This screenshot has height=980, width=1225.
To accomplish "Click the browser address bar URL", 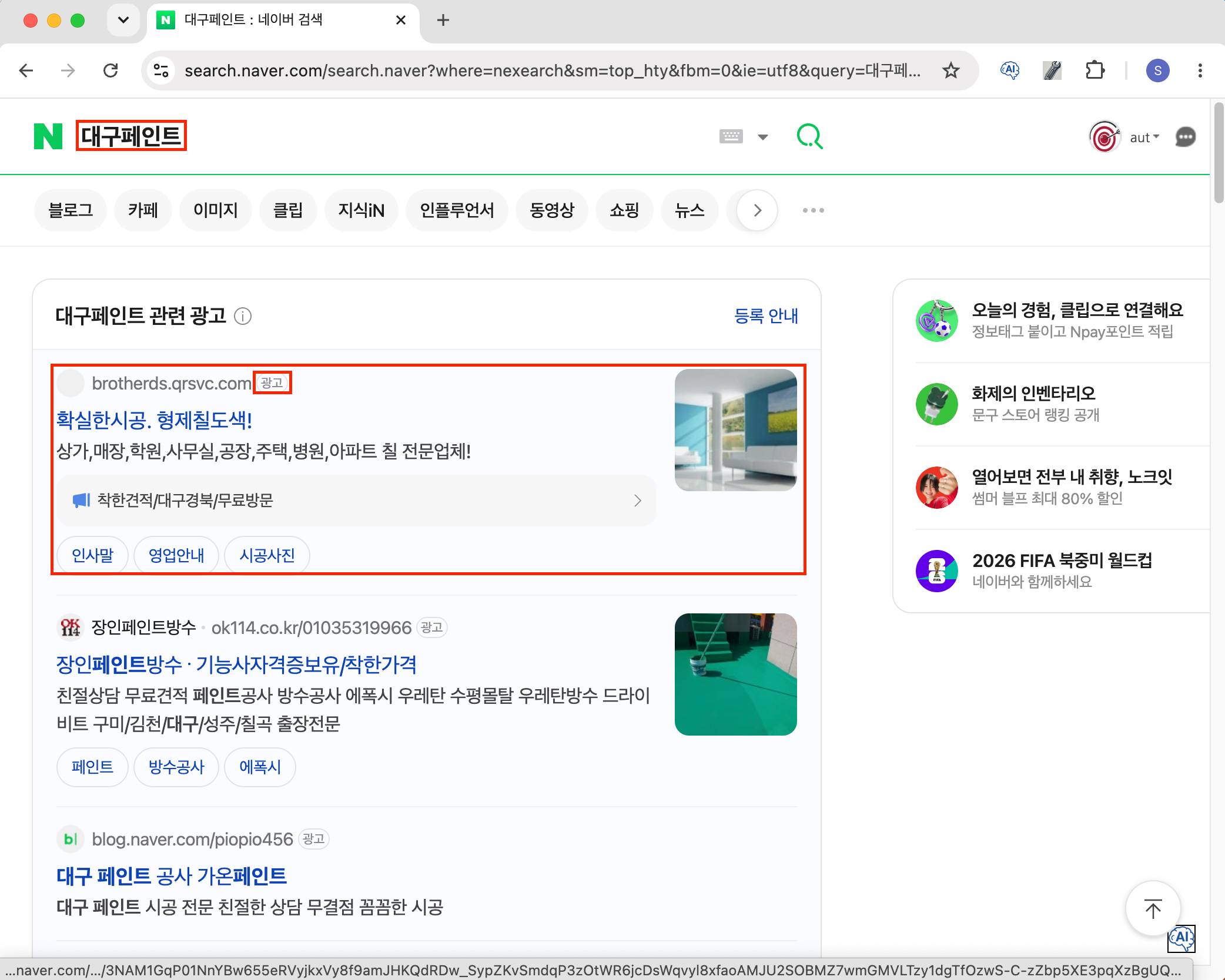I will tap(553, 71).
